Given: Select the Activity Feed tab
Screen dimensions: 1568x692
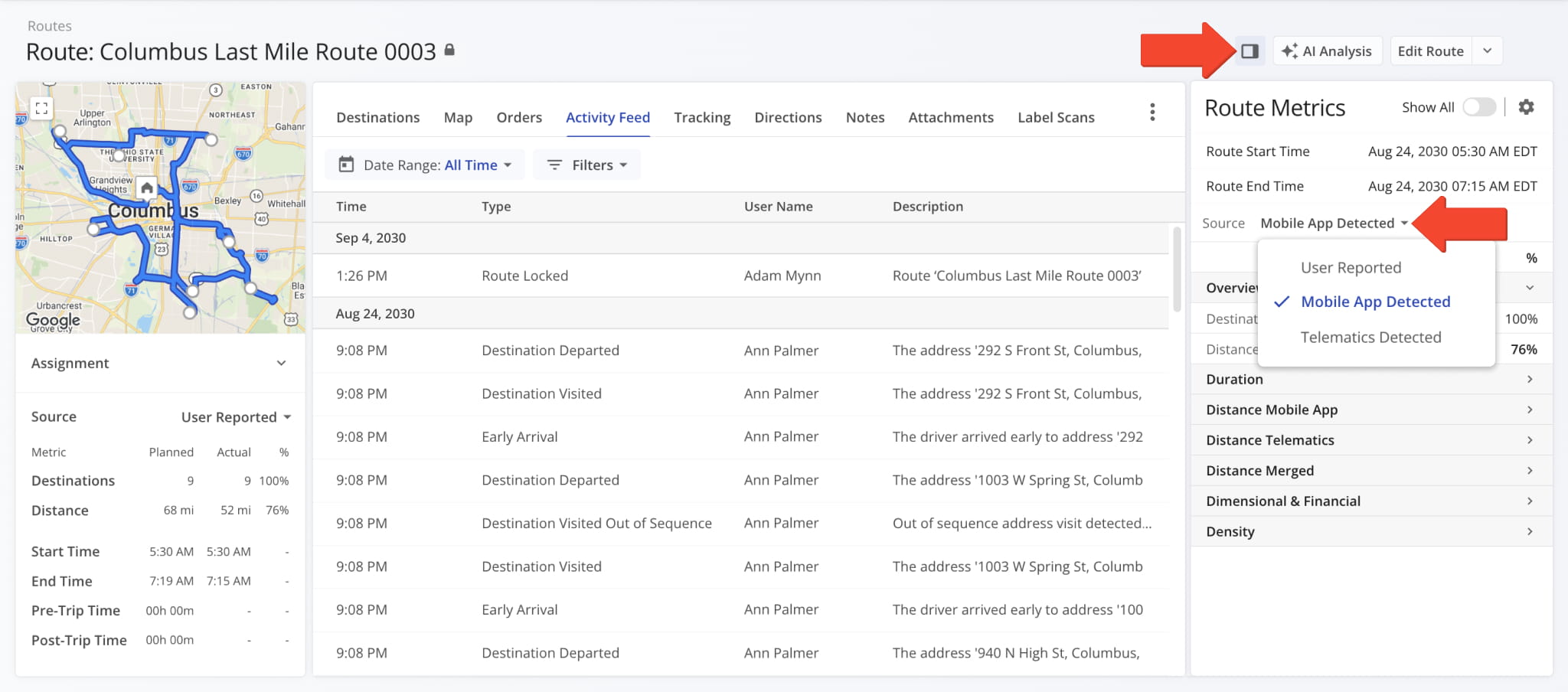Looking at the screenshot, I should [x=608, y=117].
